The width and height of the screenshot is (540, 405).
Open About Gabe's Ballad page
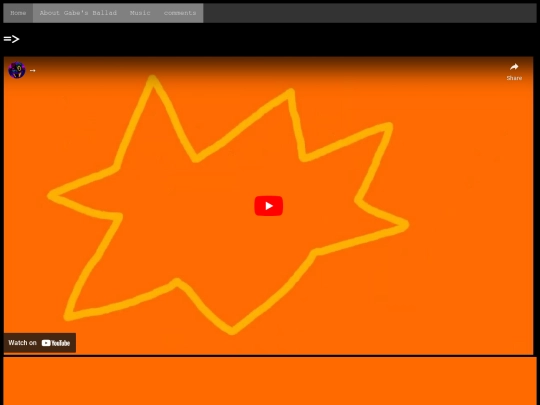click(78, 13)
